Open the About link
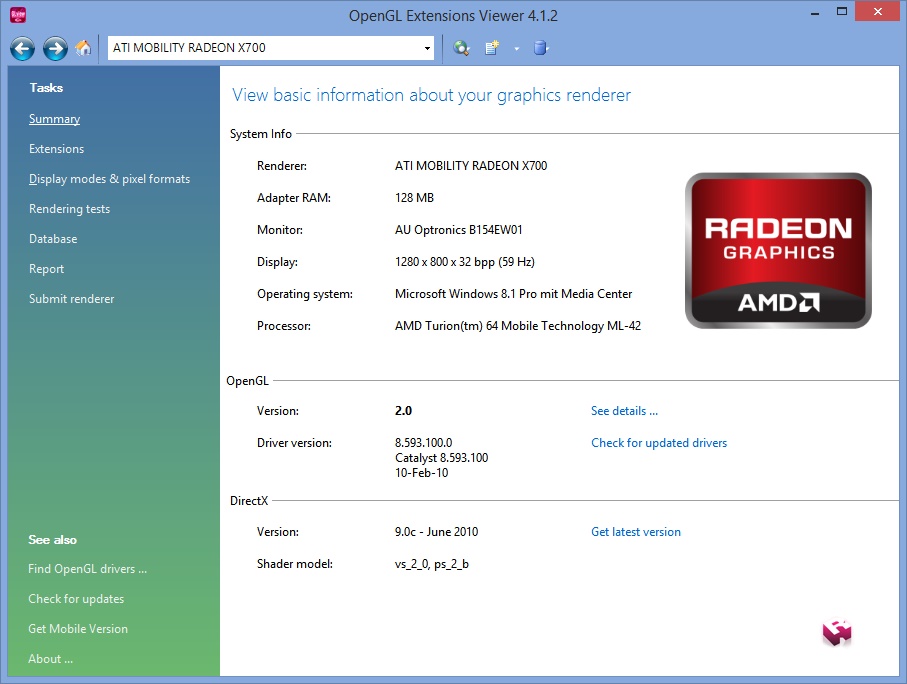This screenshot has height=684, width=907. 50,659
